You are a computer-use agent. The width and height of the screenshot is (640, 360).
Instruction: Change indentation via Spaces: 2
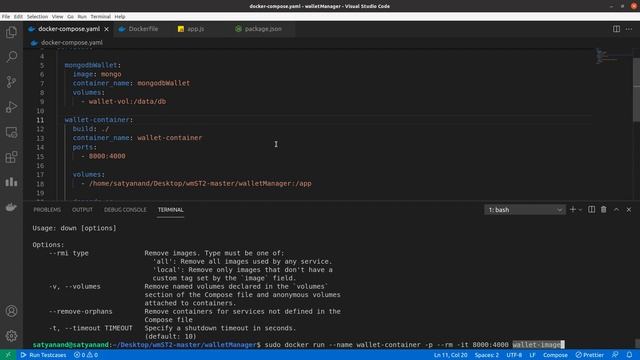click(487, 355)
